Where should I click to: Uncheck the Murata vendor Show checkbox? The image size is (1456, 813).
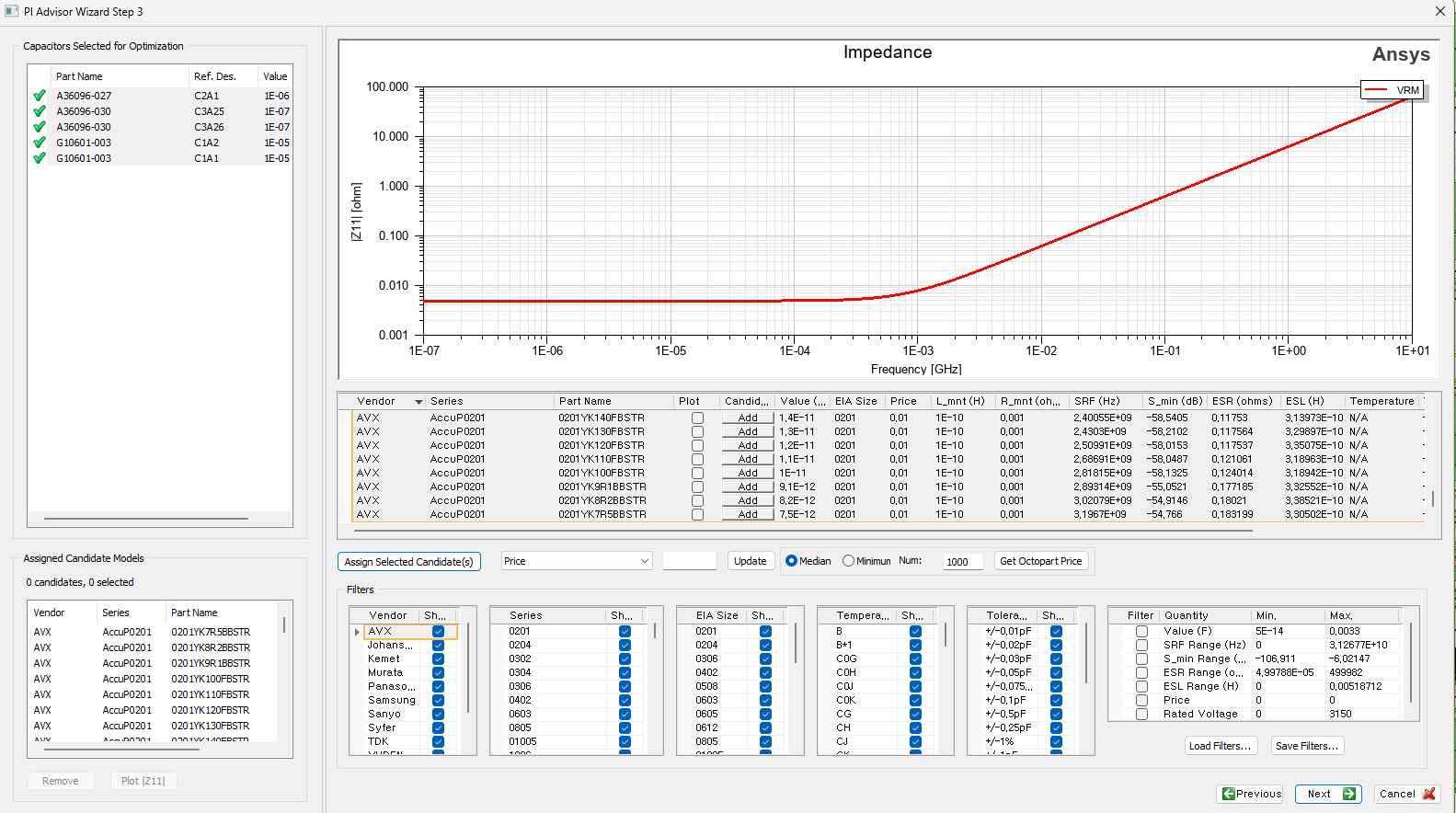pos(438,672)
